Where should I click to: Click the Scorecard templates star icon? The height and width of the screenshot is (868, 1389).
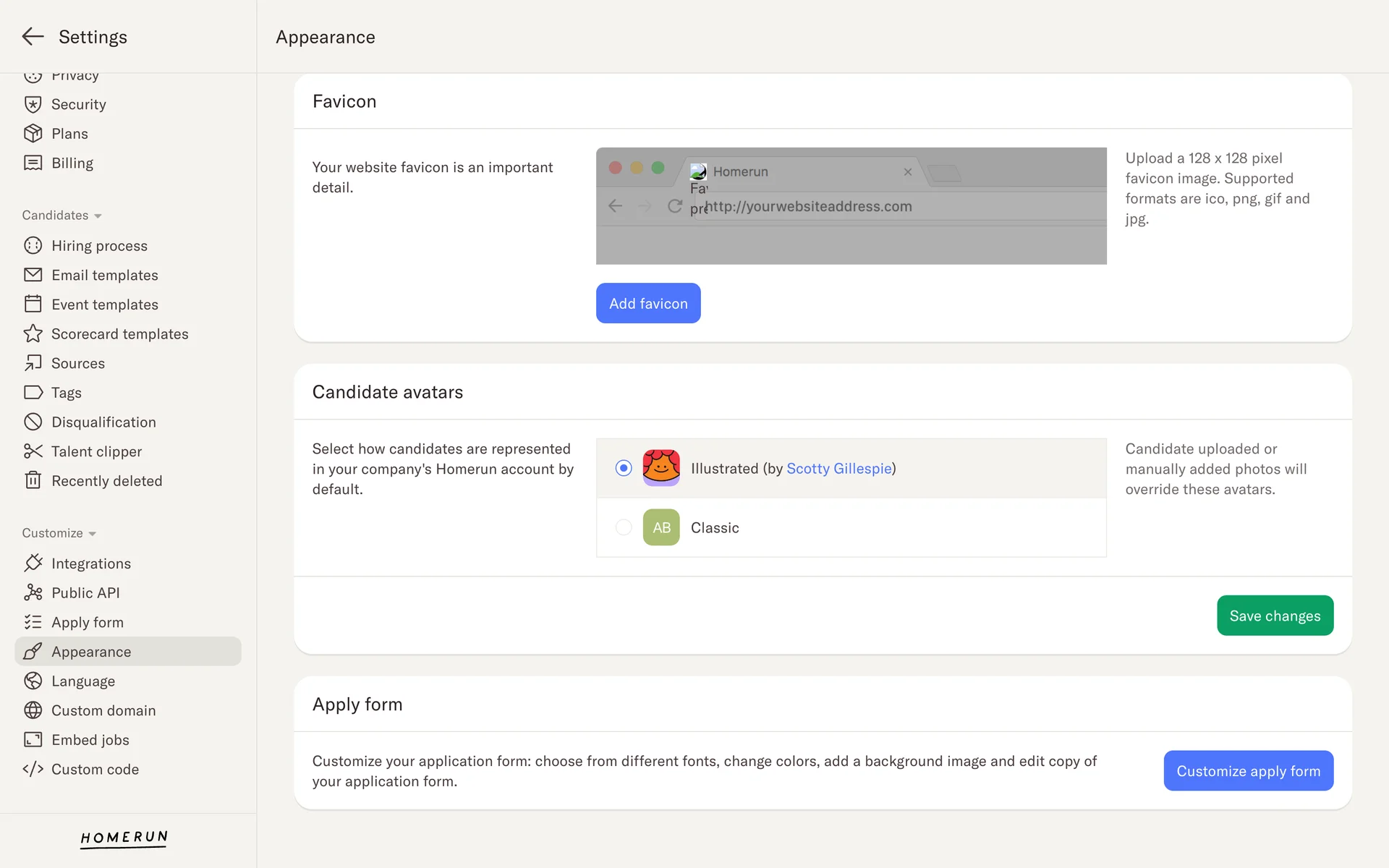pos(33,333)
